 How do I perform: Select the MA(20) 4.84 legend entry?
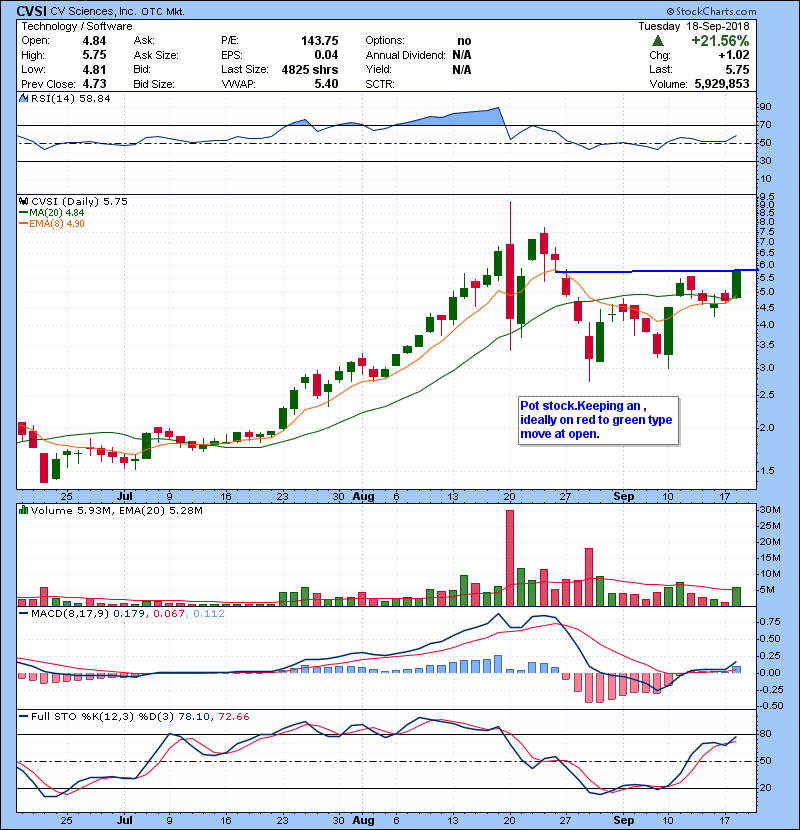52,213
